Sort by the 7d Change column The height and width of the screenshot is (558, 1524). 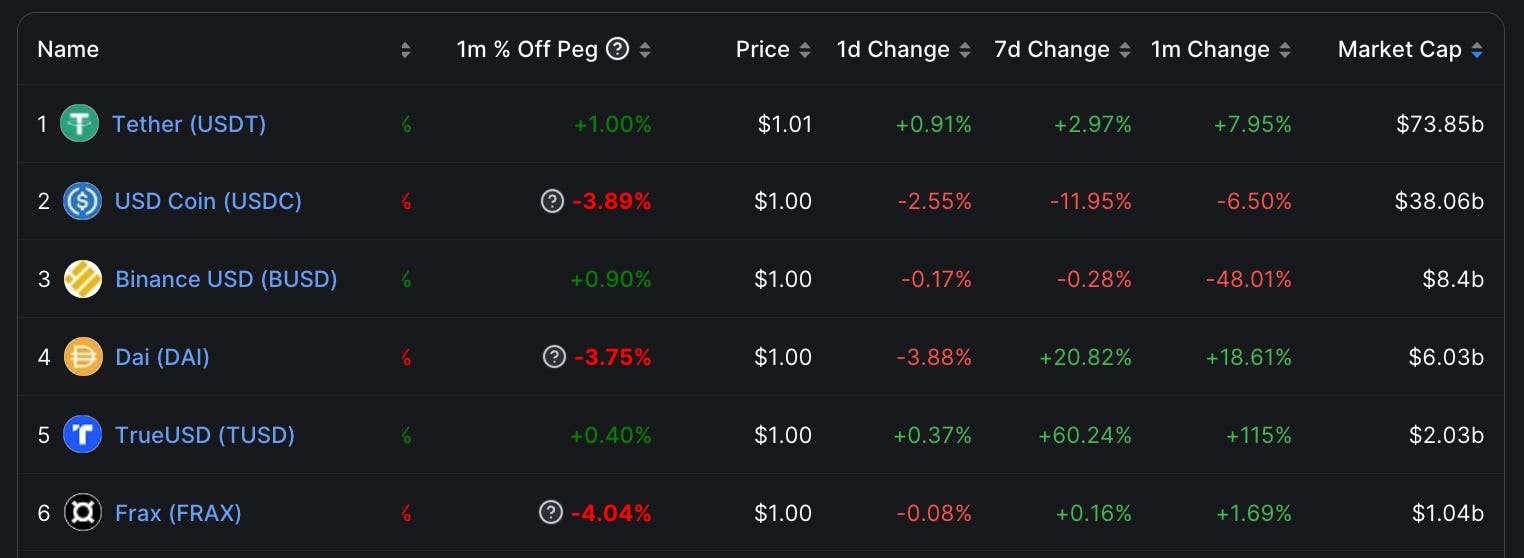pyautogui.click(x=1125, y=50)
